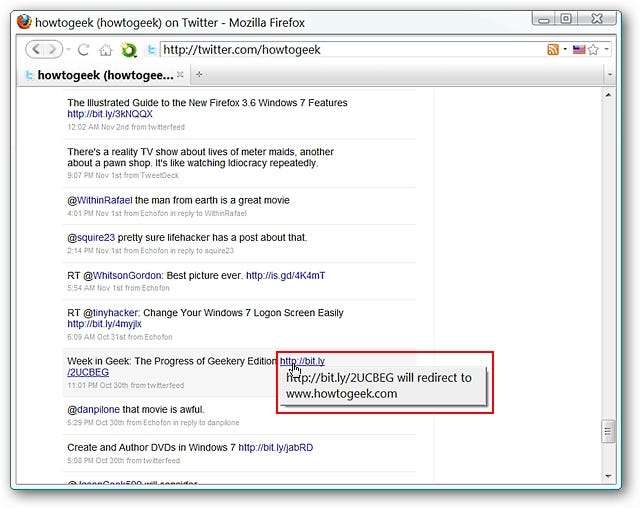The width and height of the screenshot is (640, 508).
Task: Click the Twitter site favicon in the address bar
Action: click(x=152, y=50)
